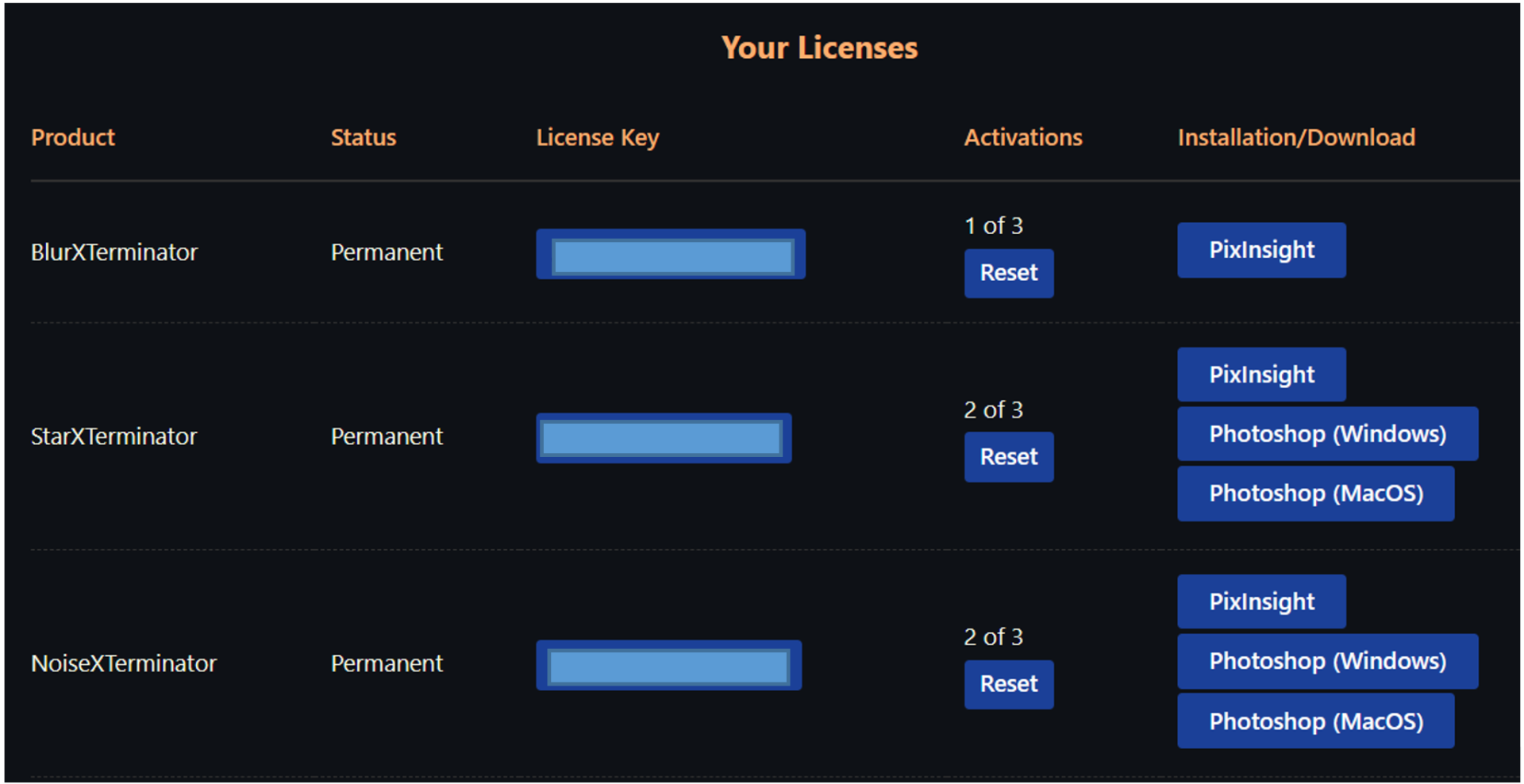Click the Your Licenses heading
The image size is (1524, 784).
[x=819, y=48]
